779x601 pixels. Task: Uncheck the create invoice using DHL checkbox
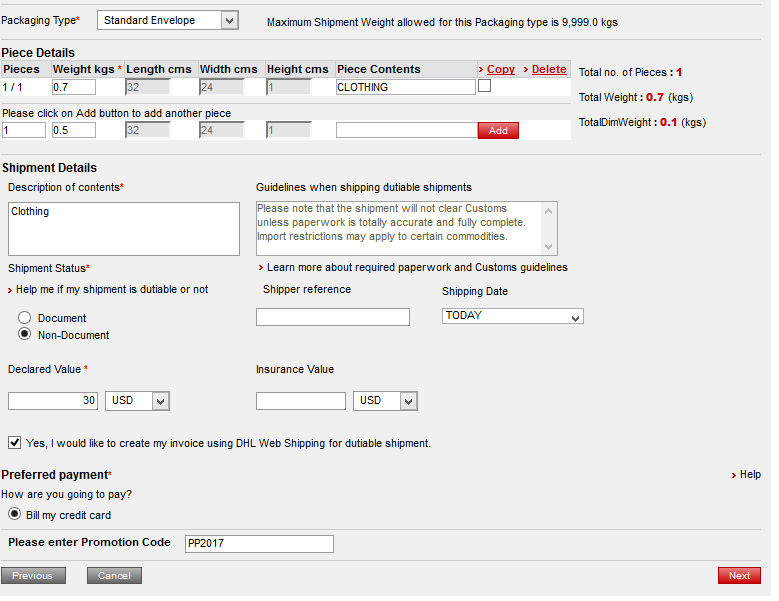pos(15,442)
